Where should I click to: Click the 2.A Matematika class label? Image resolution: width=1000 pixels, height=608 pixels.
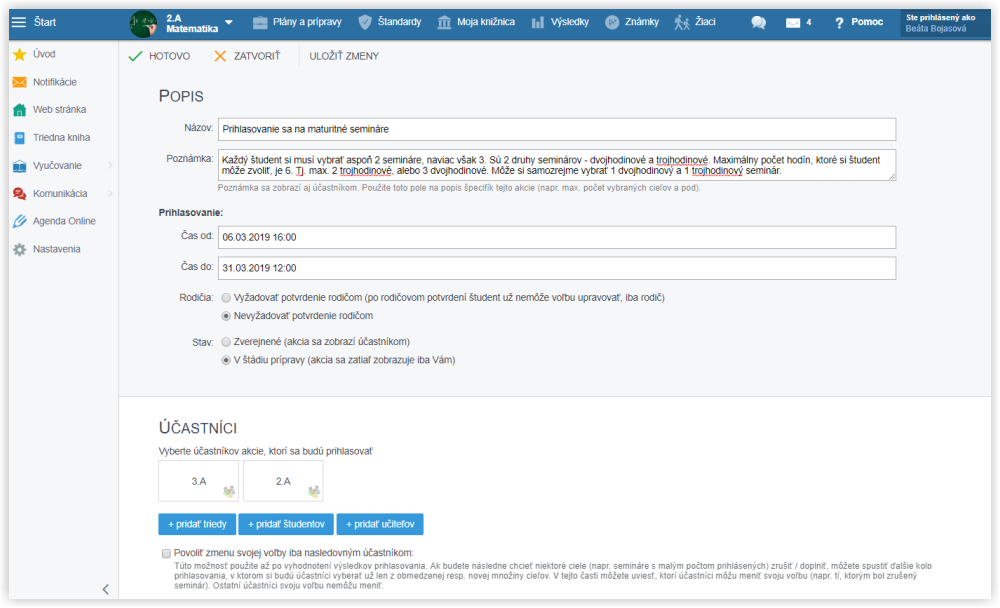tap(192, 24)
